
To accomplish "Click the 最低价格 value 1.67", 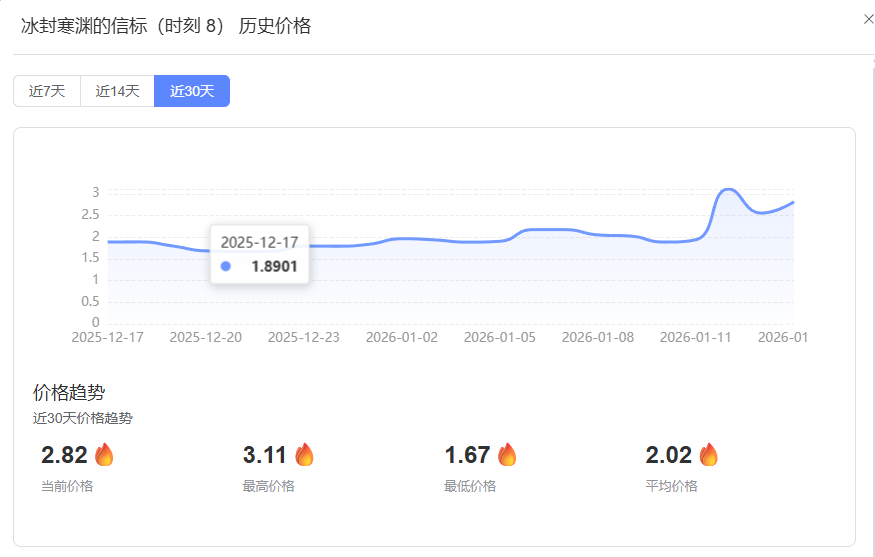I will coord(467,455).
